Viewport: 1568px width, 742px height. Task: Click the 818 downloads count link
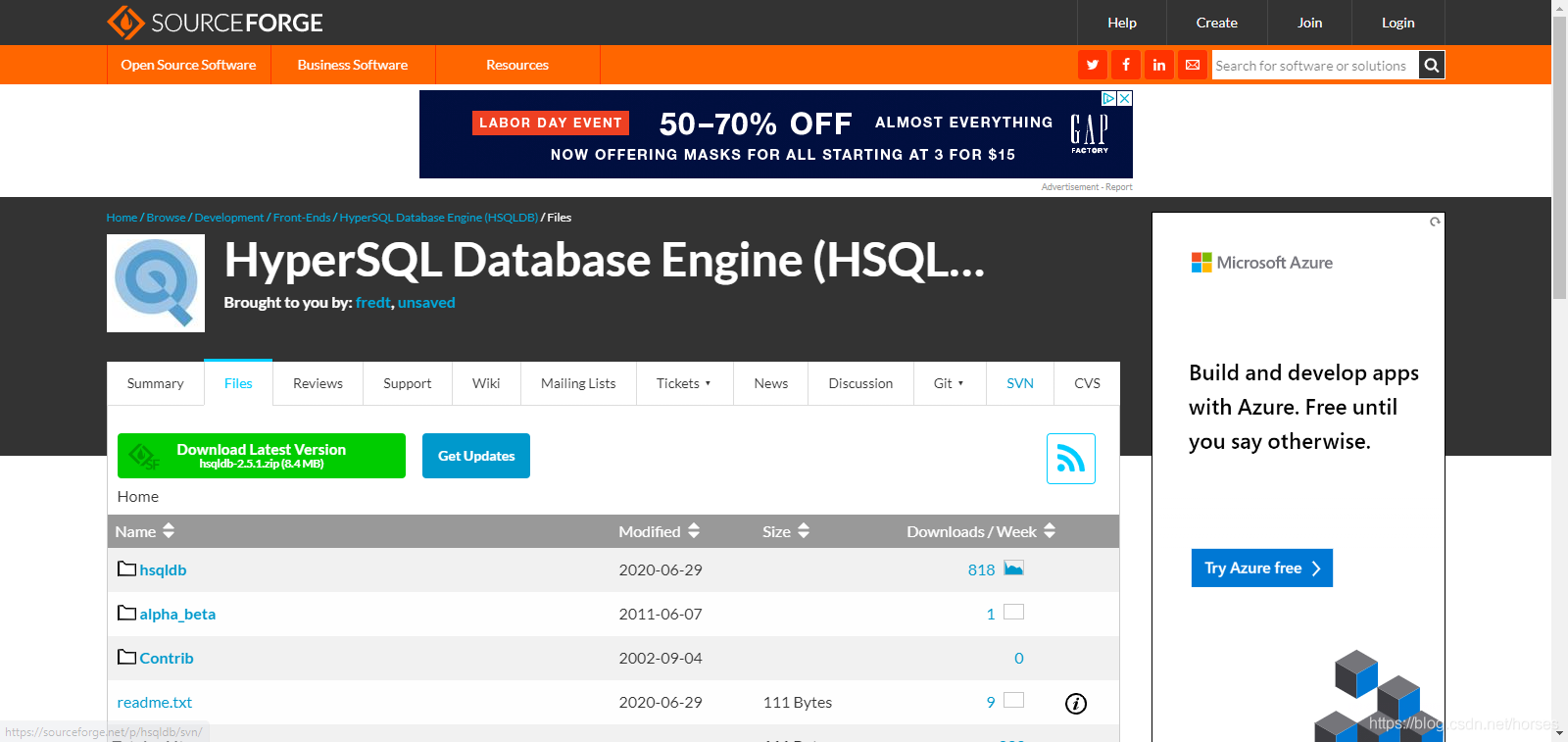pos(981,570)
